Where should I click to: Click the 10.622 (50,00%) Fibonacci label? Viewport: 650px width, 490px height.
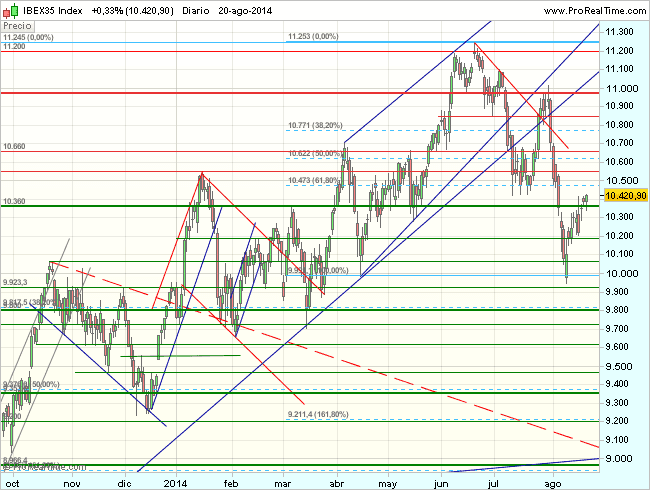tap(315, 153)
